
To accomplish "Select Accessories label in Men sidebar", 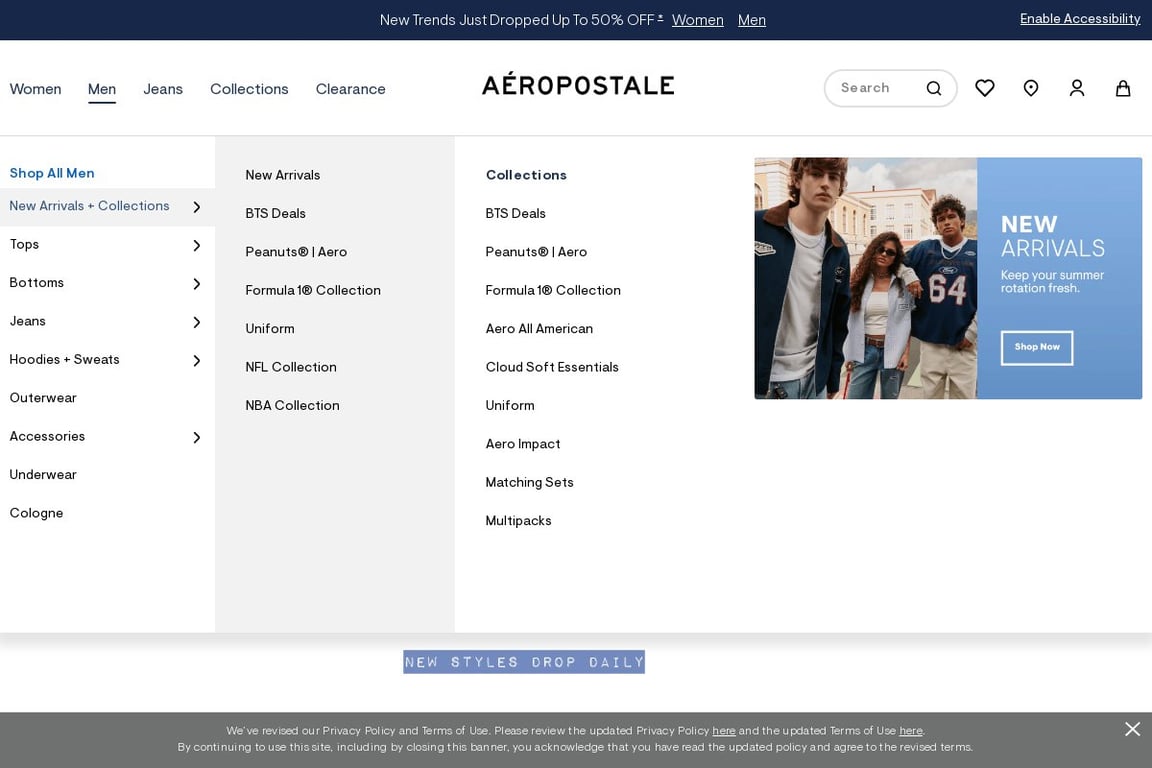I will (x=47, y=436).
